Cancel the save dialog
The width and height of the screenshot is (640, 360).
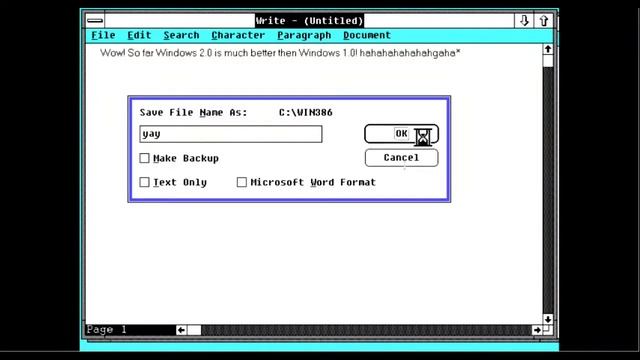tap(401, 158)
